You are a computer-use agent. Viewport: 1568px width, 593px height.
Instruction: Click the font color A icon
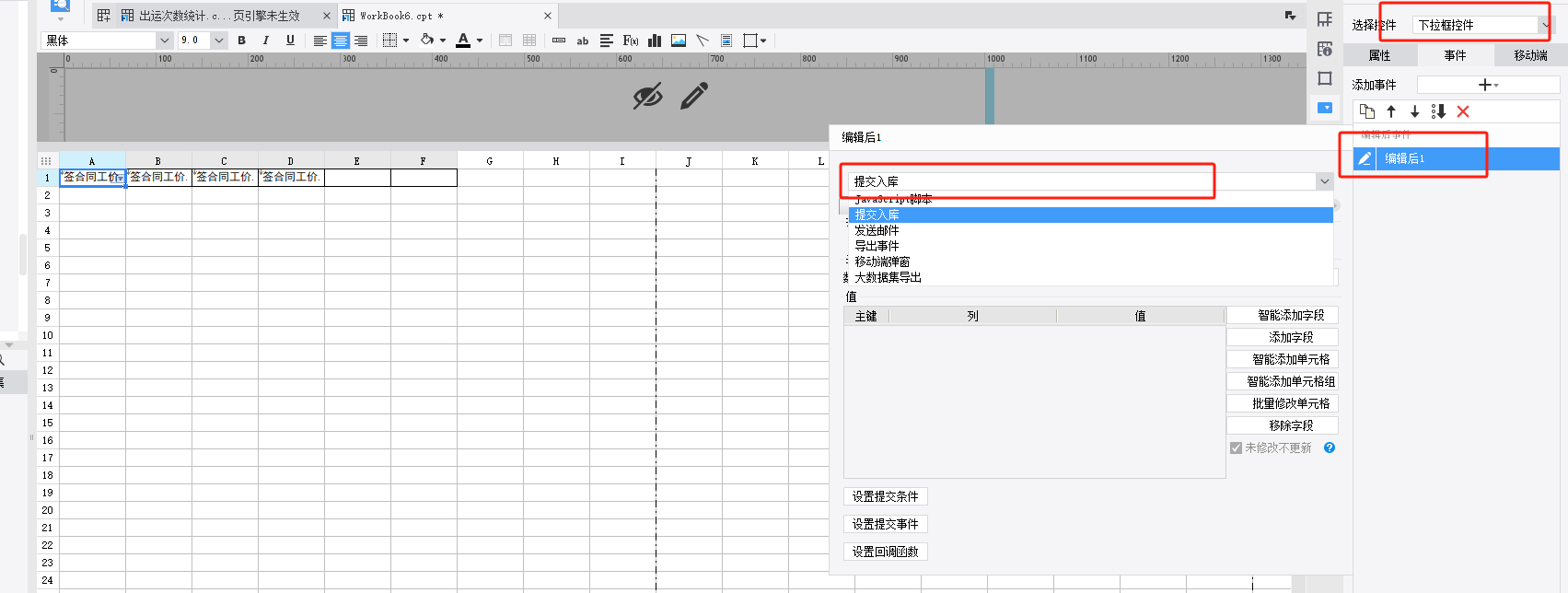tap(463, 40)
